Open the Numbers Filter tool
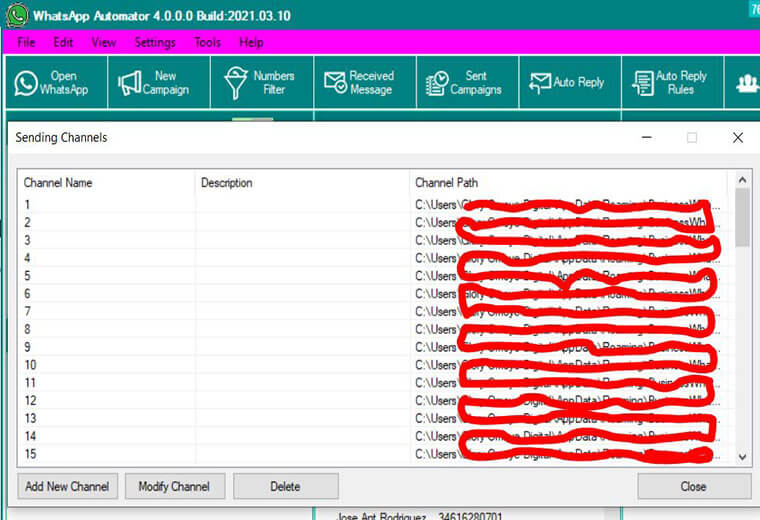The height and width of the screenshot is (520, 760). pyautogui.click(x=262, y=82)
